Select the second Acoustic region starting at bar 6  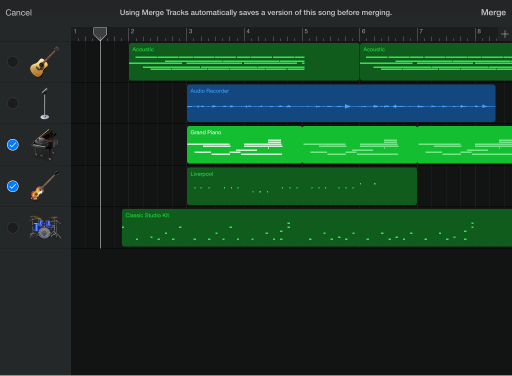436,62
